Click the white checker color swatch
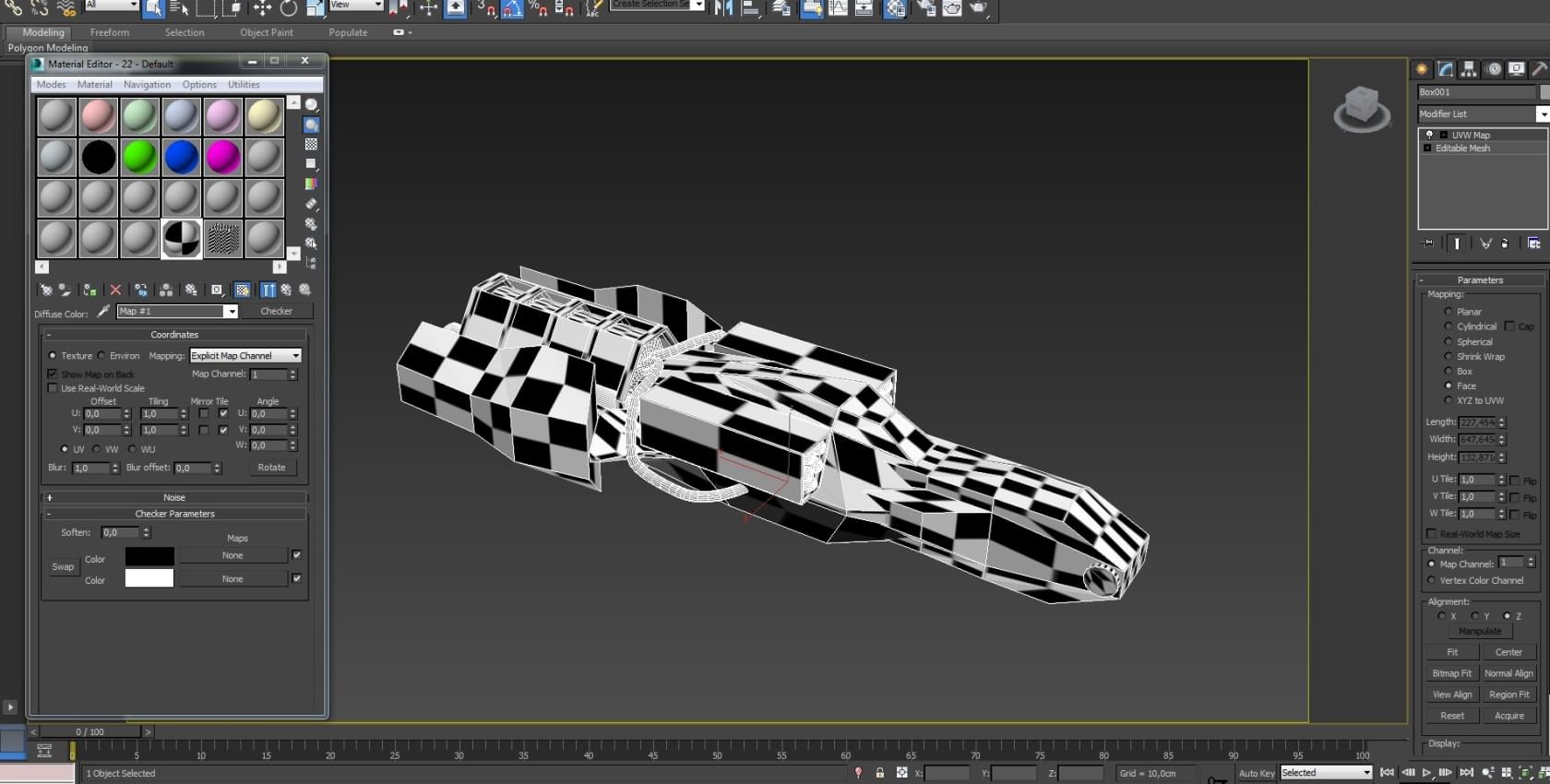 149,578
